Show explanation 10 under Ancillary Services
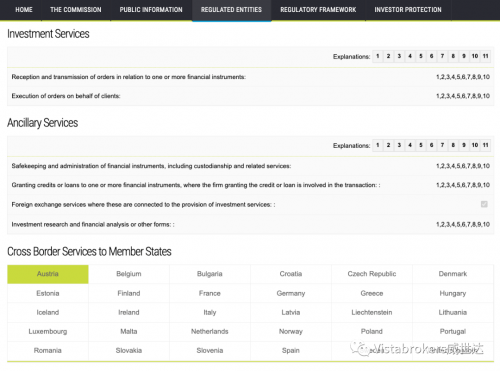Image resolution: width=500 pixels, height=371 pixels. (475, 145)
